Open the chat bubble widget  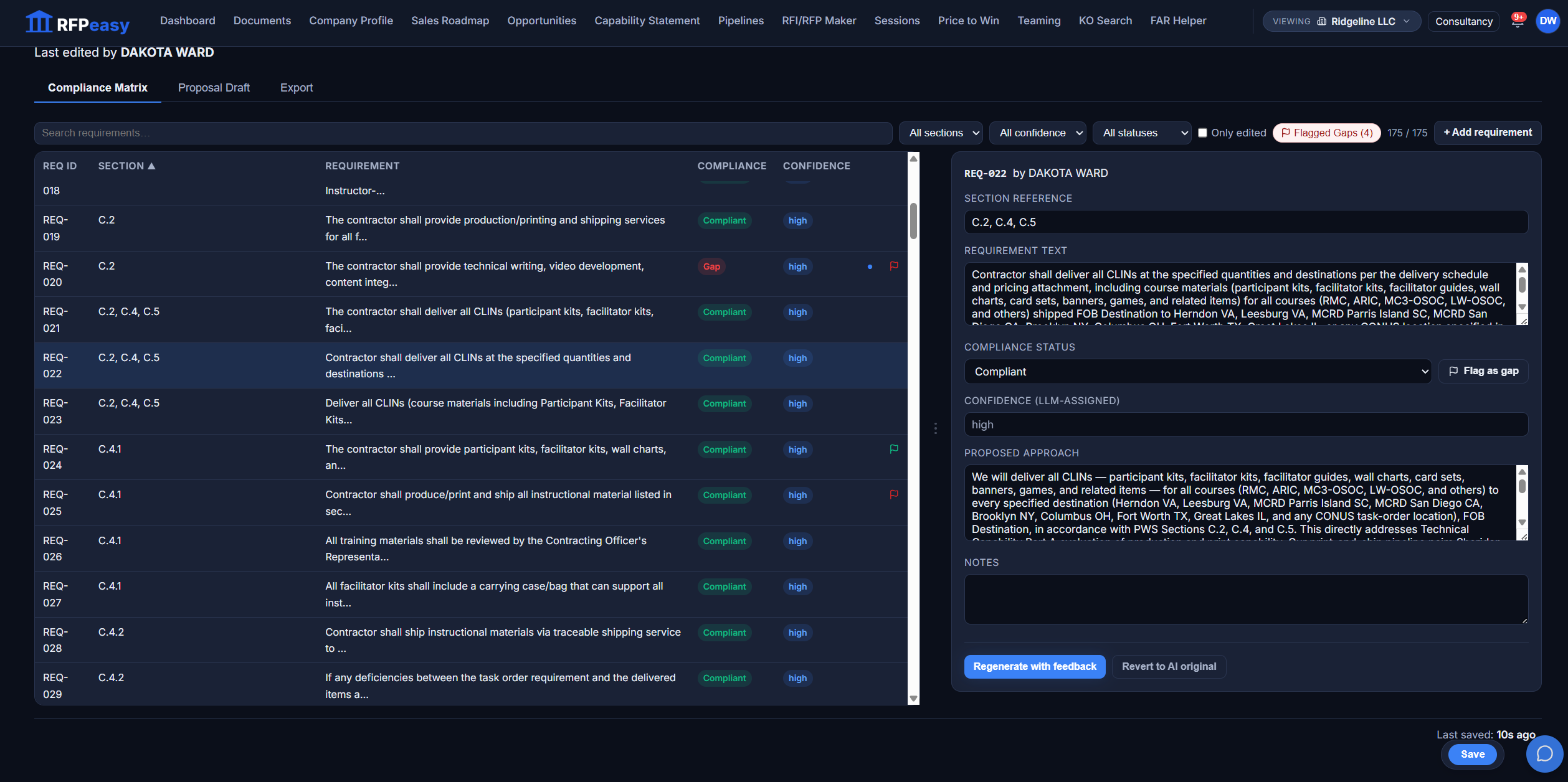point(1544,753)
